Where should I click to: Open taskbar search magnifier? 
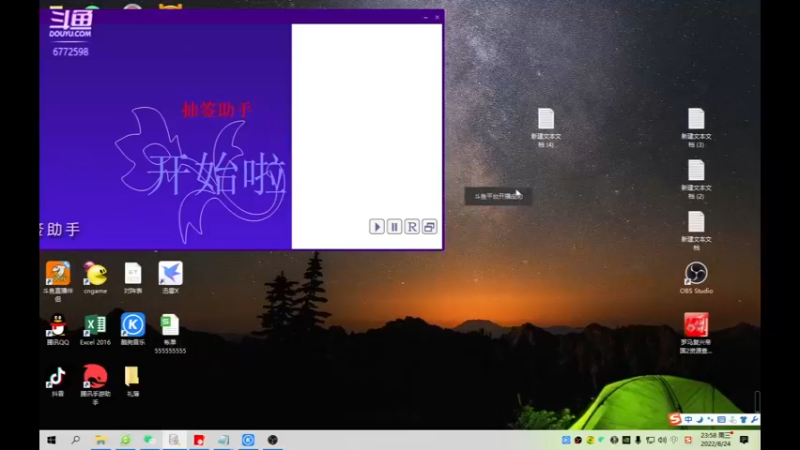(76, 440)
